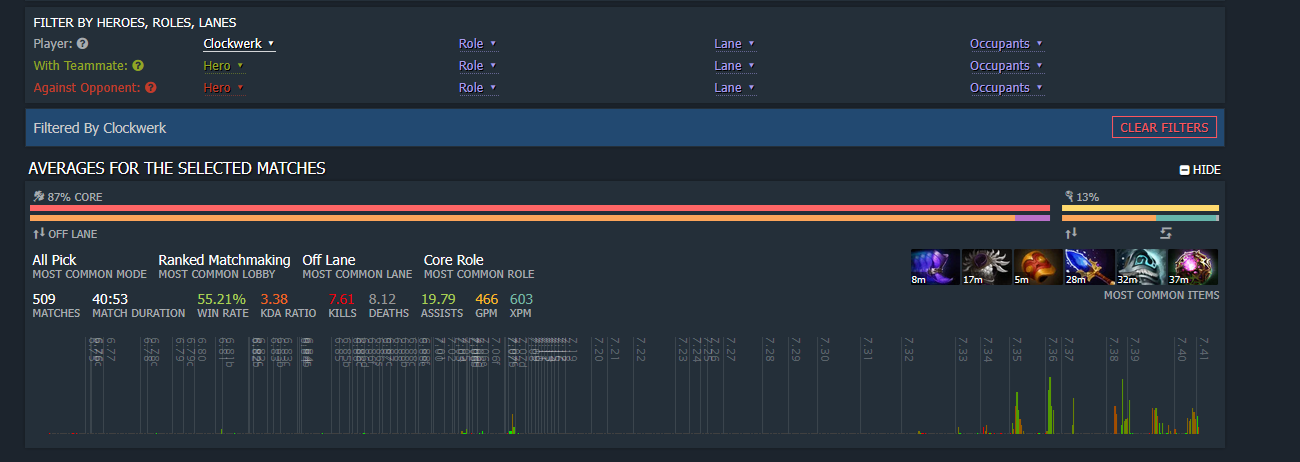Click the With Teammate help icon
Screen dimensions: 1300x462
(138, 65)
